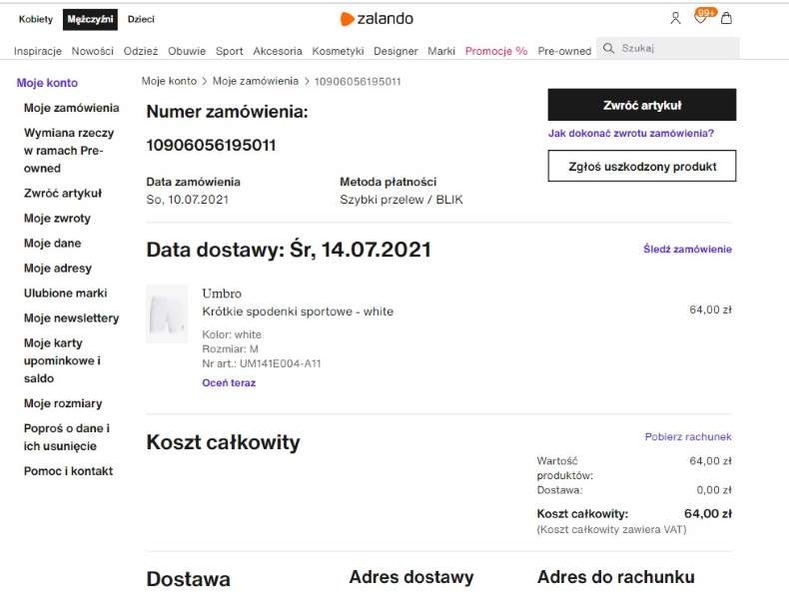The height and width of the screenshot is (600, 789).
Task: Click the search magnifier icon
Action: (x=608, y=48)
